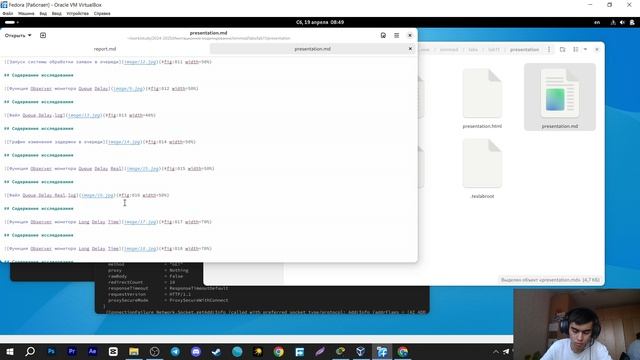Open the GNOME network status icon
The height and width of the screenshot is (360, 640).
[613, 22]
